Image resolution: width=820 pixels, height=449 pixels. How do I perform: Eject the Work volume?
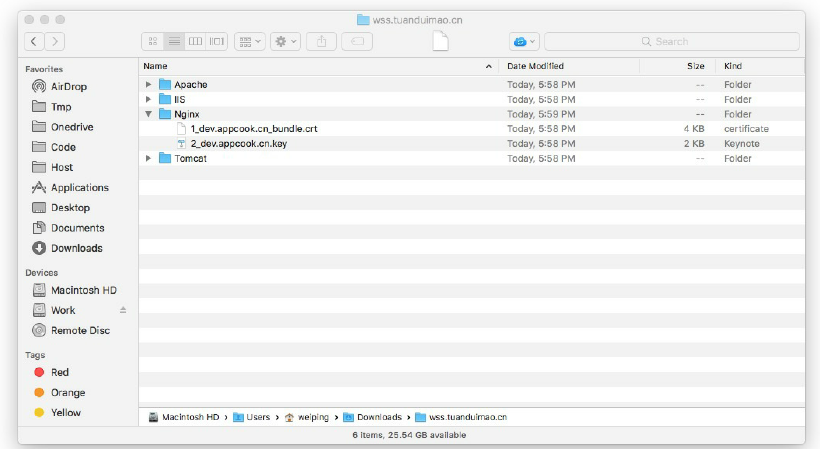(x=123, y=310)
